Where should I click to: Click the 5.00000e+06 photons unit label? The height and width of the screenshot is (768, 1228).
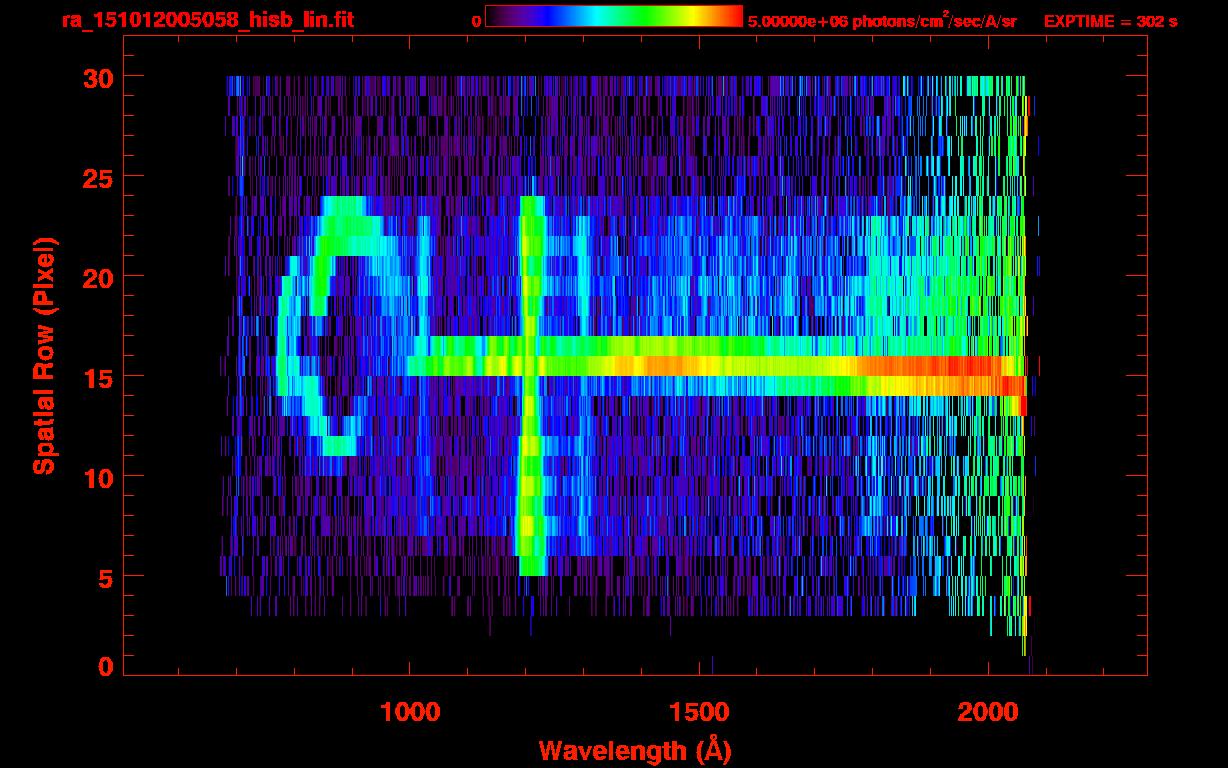coord(881,20)
